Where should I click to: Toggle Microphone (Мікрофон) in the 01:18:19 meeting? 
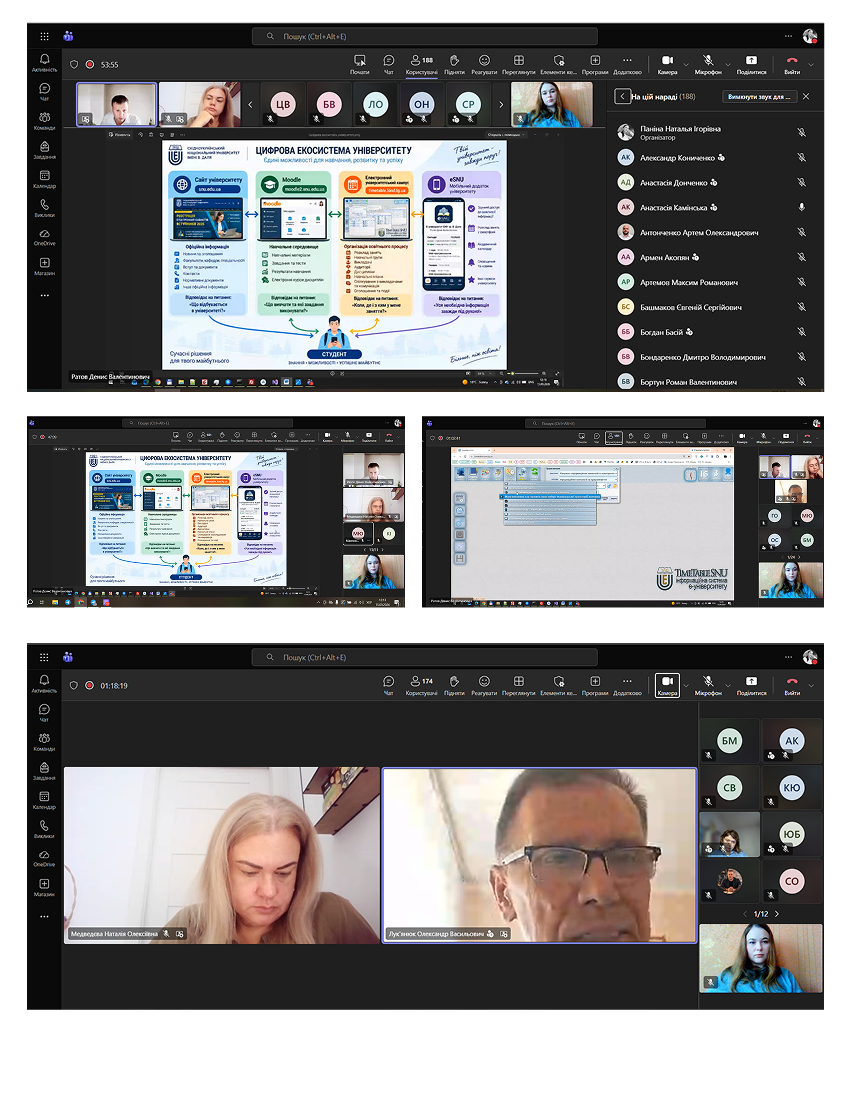pos(708,685)
